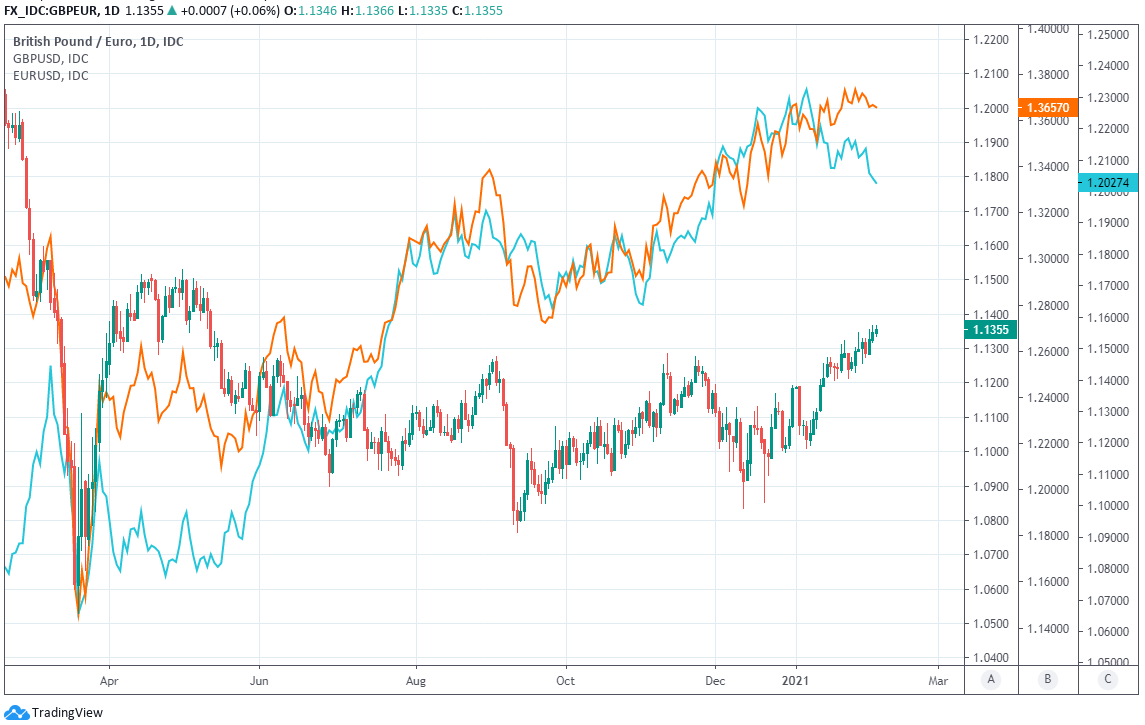The image size is (1145, 725).
Task: Click the TradingView text link
Action: [67, 712]
